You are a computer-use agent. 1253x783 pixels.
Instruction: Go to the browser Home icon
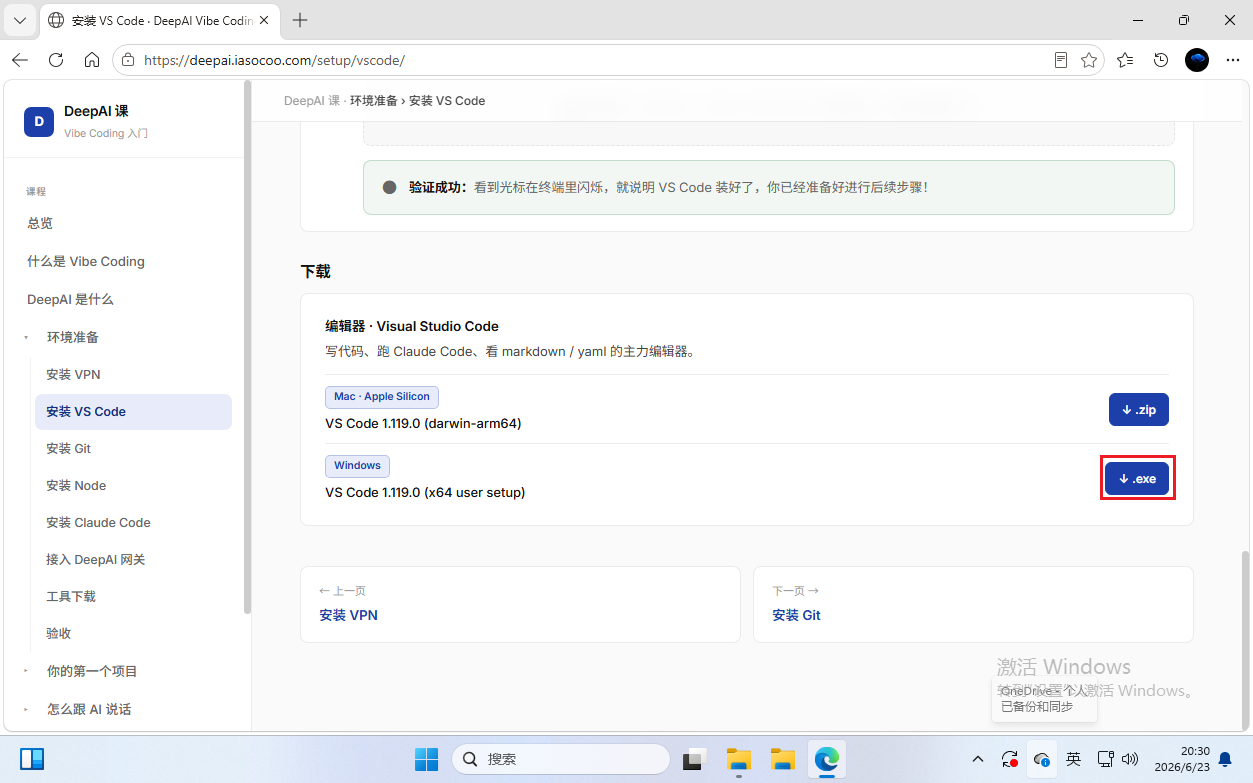tap(92, 60)
